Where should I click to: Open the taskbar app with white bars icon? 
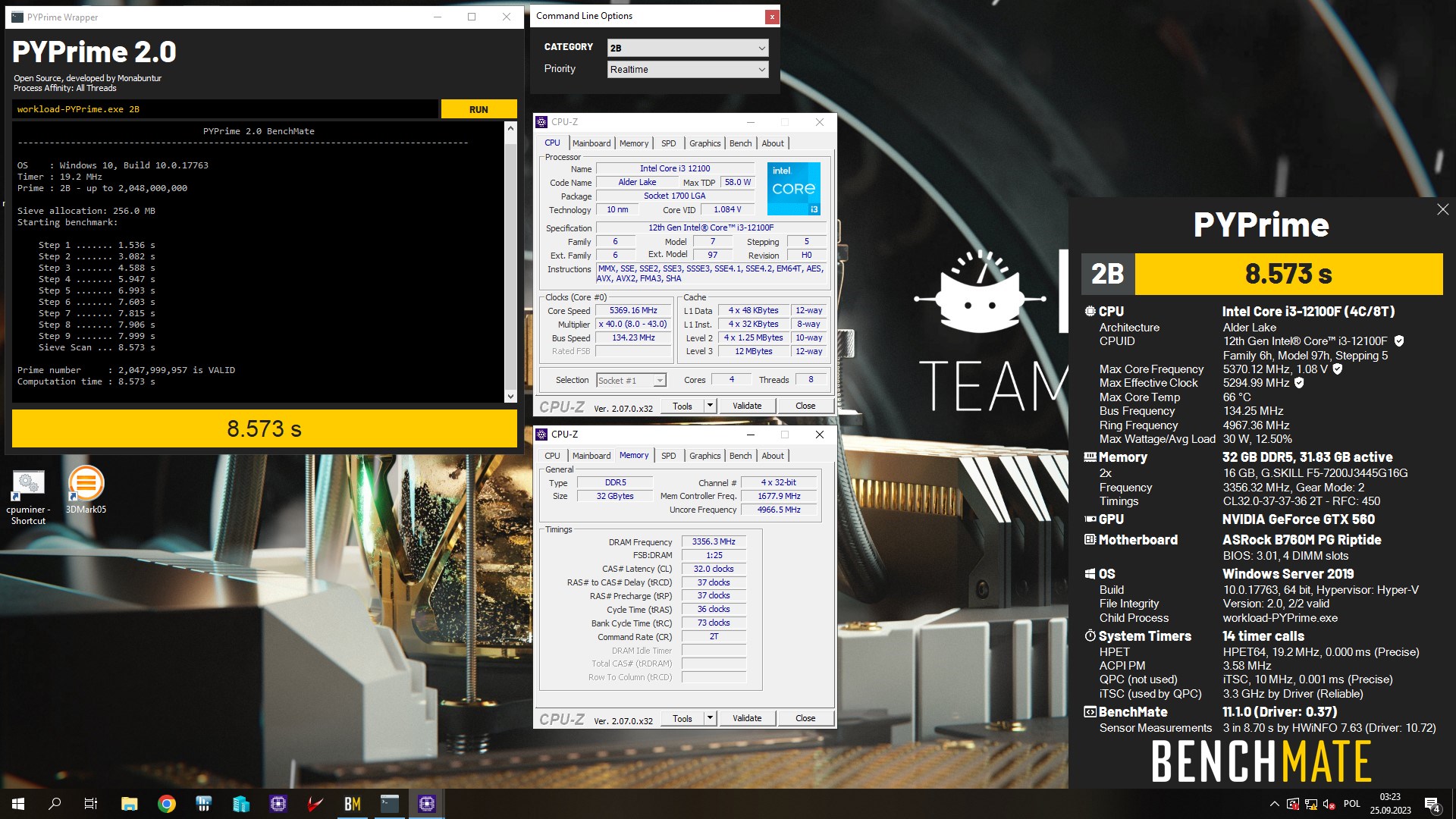click(204, 804)
